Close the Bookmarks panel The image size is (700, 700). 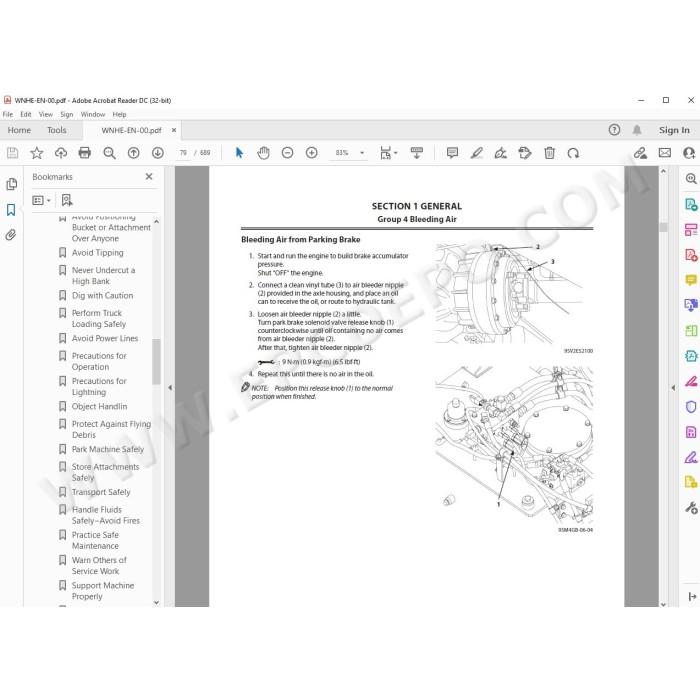click(x=149, y=177)
